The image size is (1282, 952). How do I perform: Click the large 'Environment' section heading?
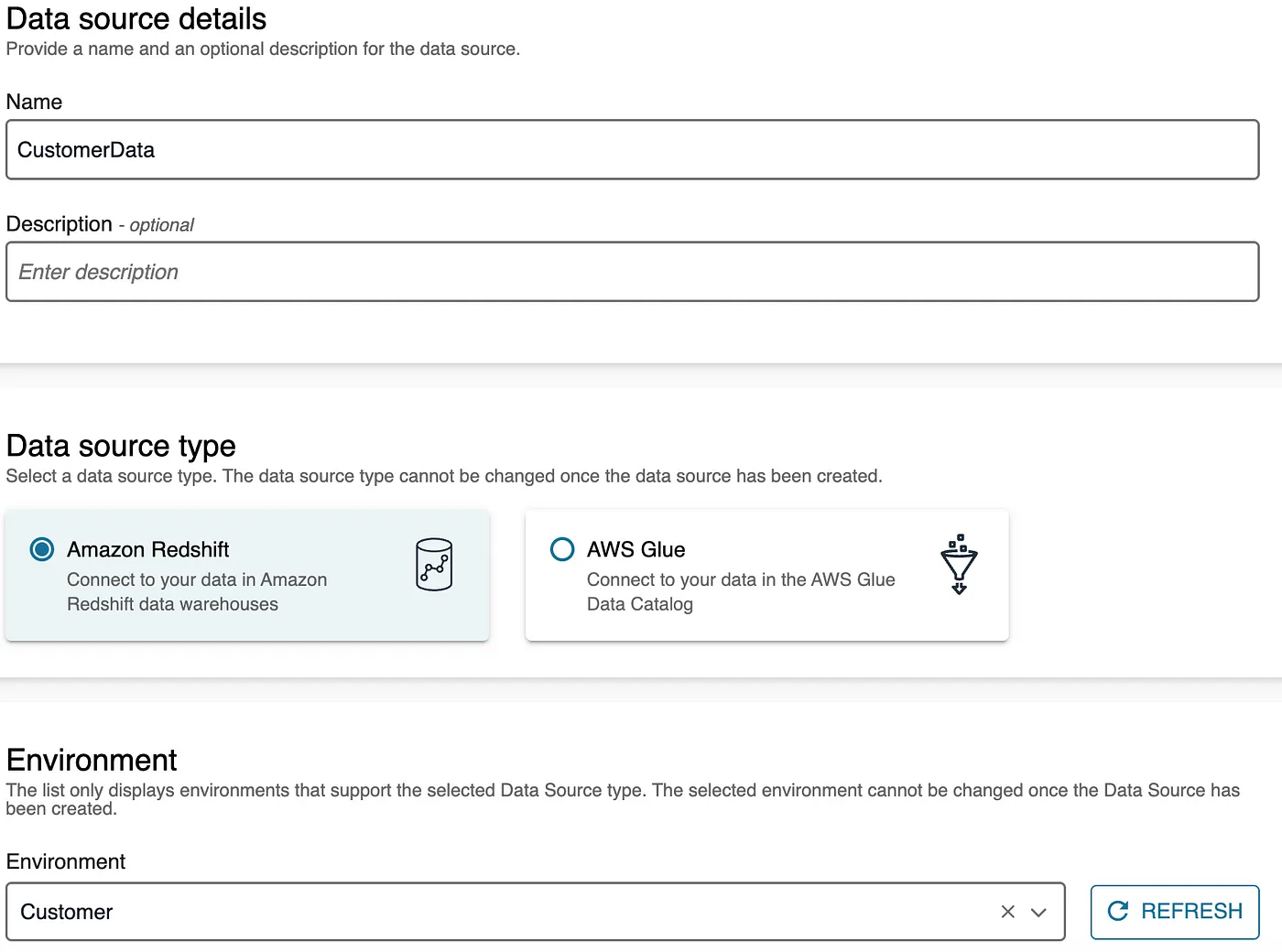[92, 761]
